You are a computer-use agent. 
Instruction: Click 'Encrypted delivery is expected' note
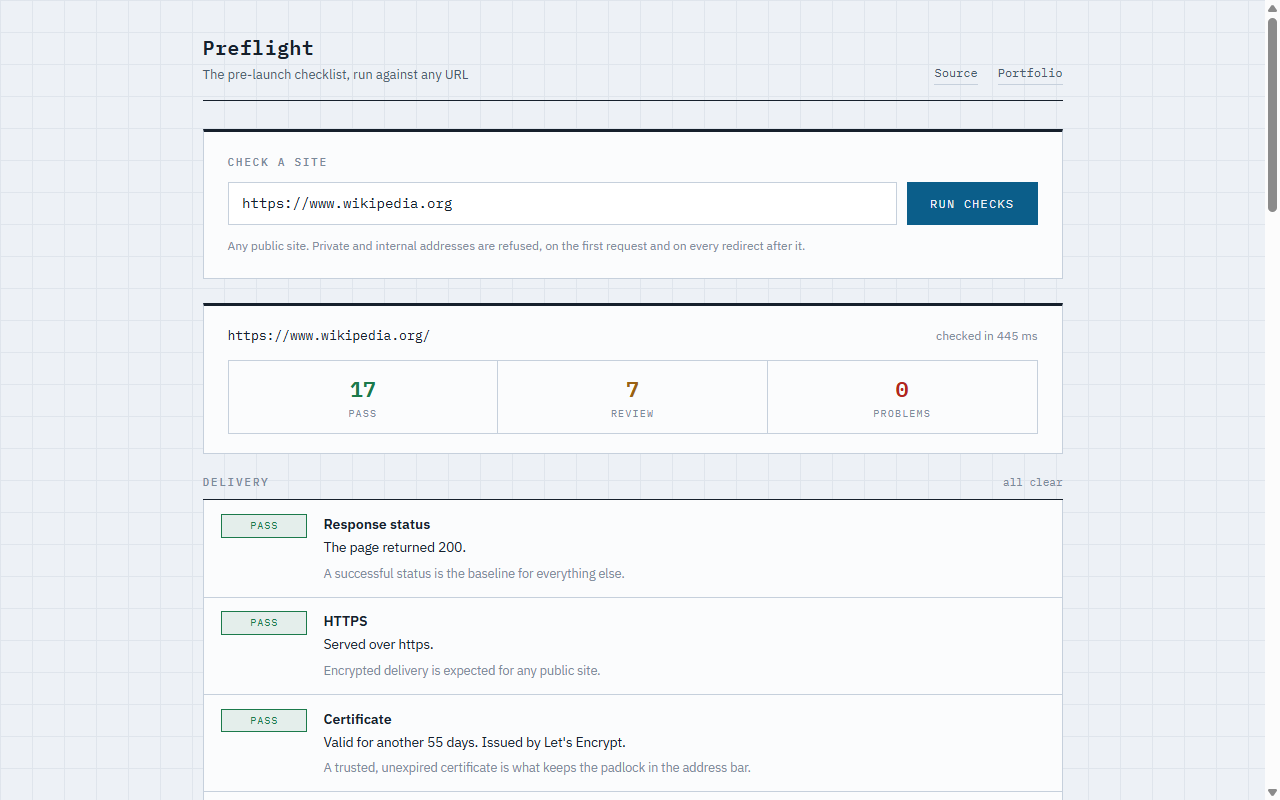point(462,671)
